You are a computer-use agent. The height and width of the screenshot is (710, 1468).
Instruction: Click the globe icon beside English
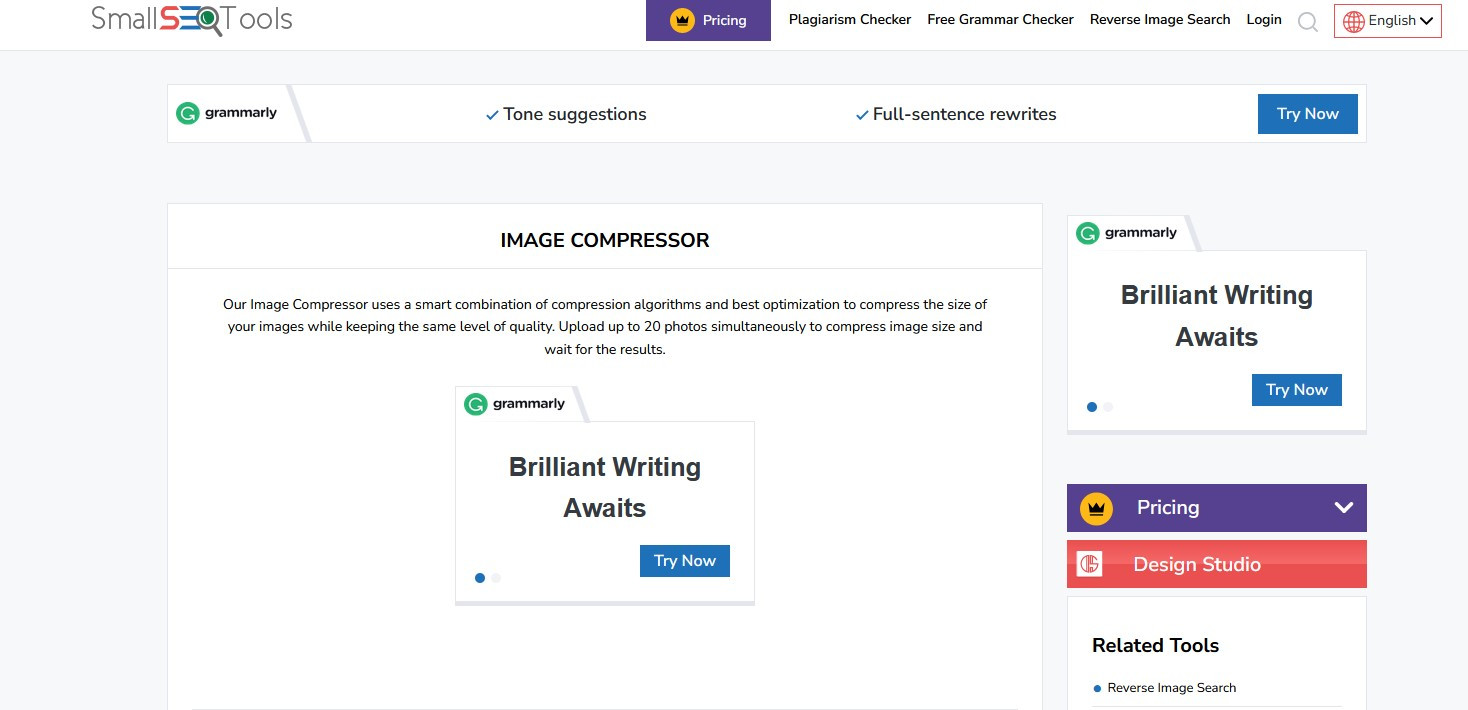(1354, 21)
